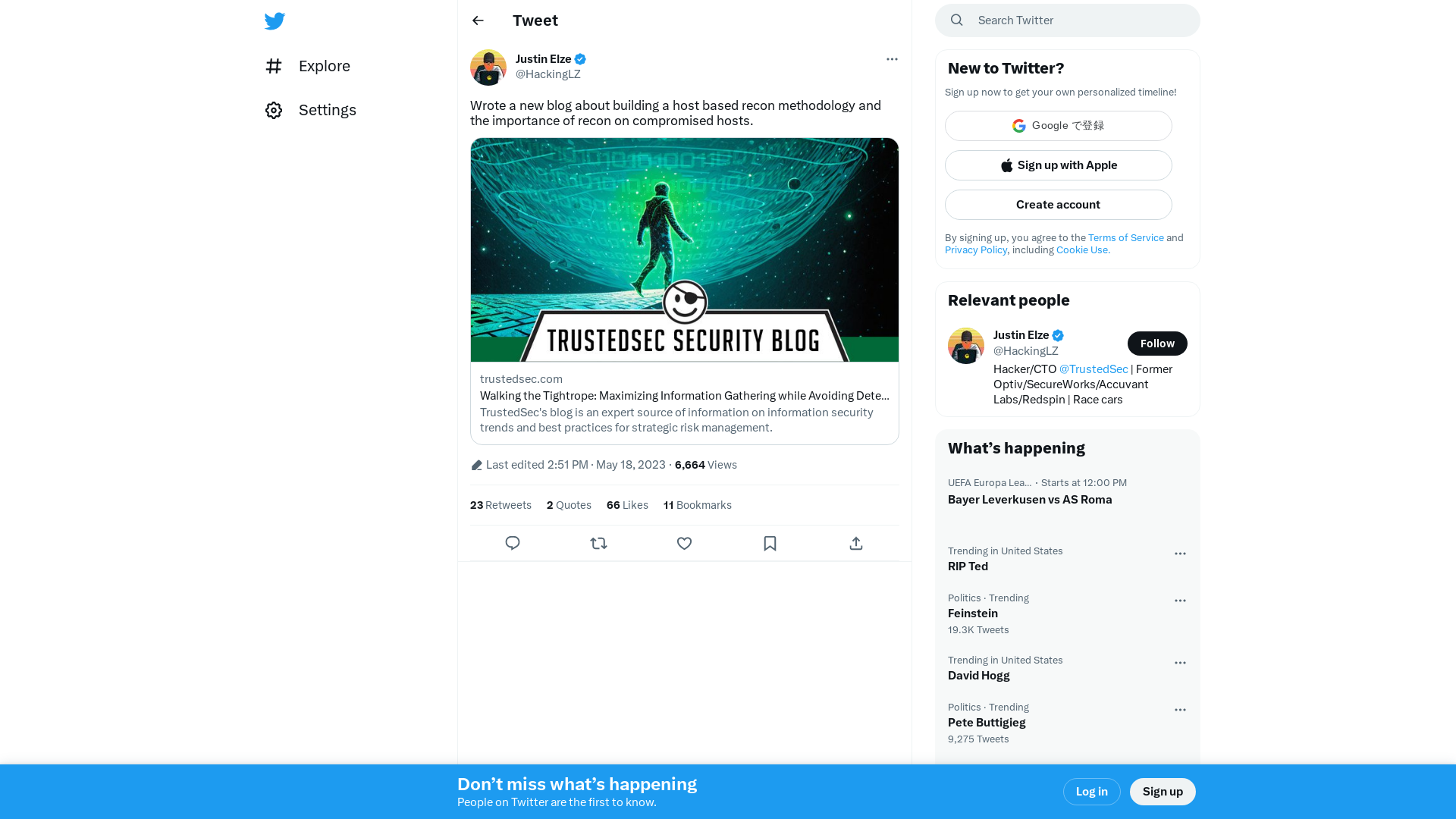Click the like heart icon
Viewport: 1456px width, 819px height.
click(684, 543)
